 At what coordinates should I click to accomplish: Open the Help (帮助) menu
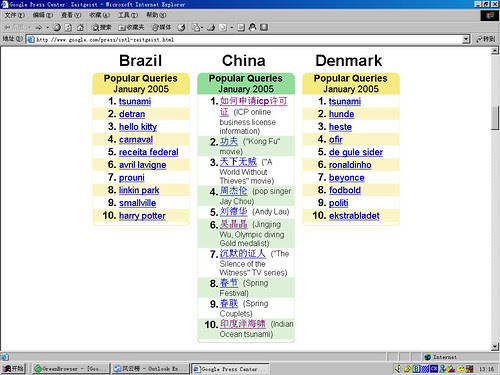point(156,15)
